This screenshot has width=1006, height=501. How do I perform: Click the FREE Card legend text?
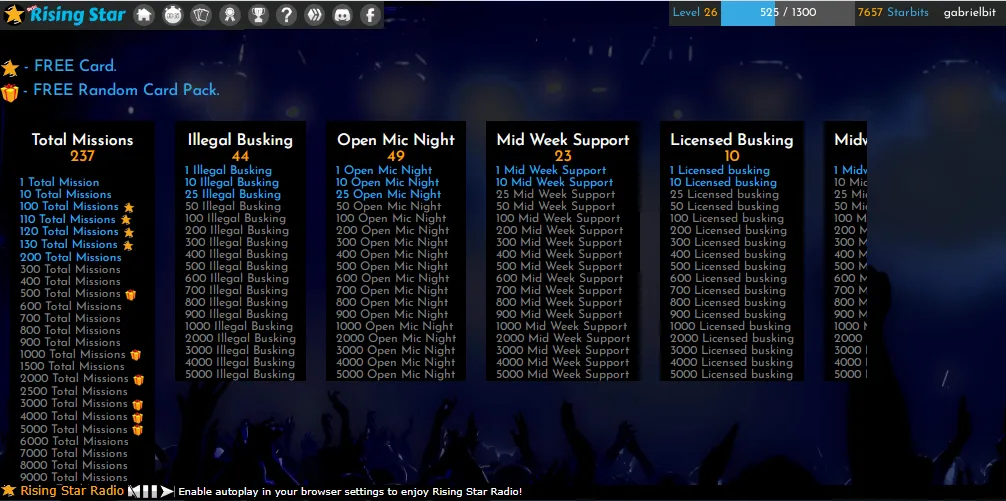click(75, 66)
